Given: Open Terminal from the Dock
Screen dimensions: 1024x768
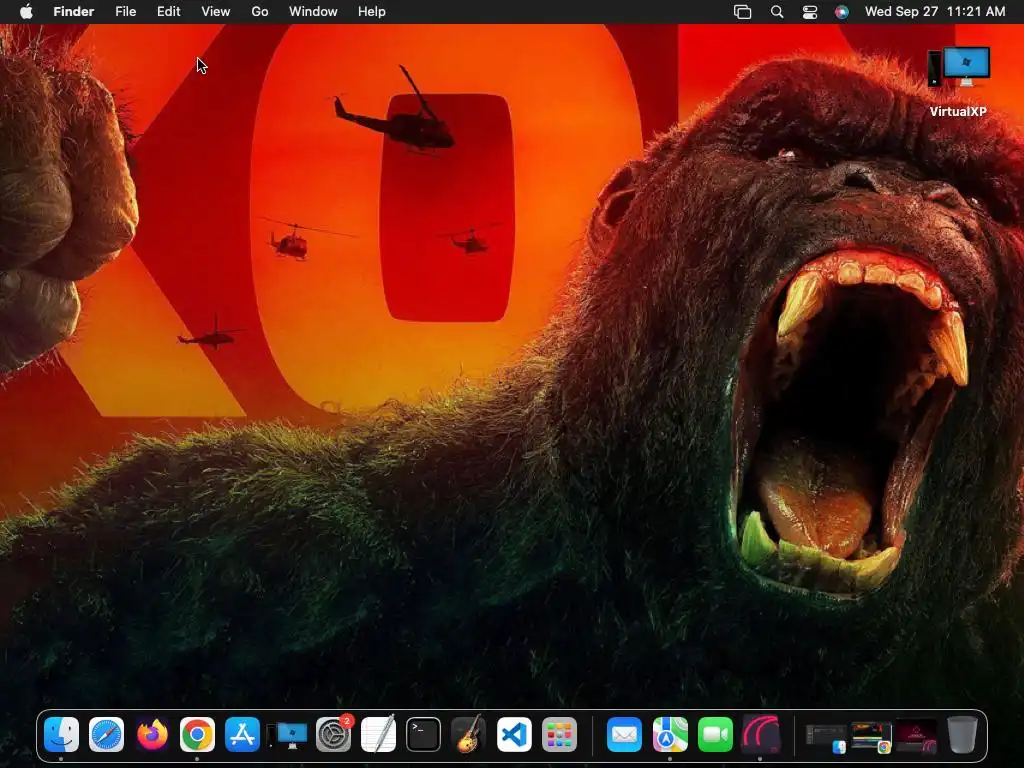Looking at the screenshot, I should click(423, 735).
